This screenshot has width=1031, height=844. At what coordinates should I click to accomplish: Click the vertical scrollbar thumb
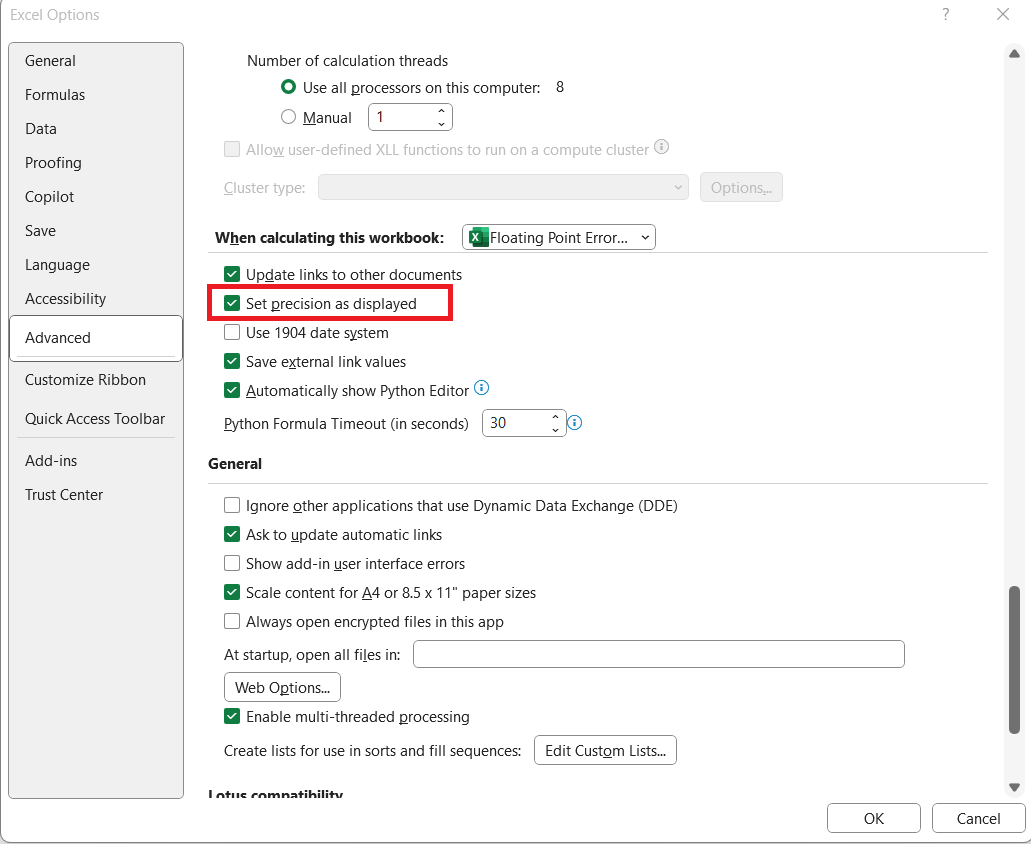(x=1014, y=659)
